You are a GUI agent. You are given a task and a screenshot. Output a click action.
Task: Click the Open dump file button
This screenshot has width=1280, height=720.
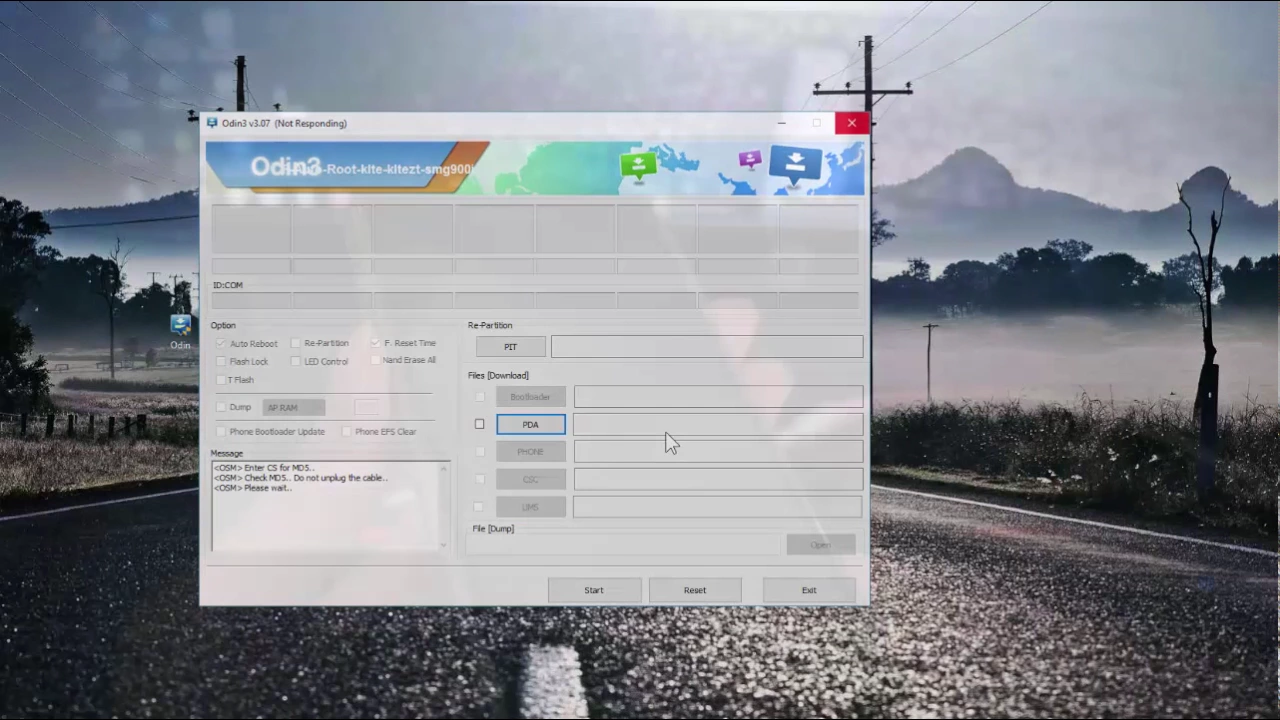[x=821, y=545]
